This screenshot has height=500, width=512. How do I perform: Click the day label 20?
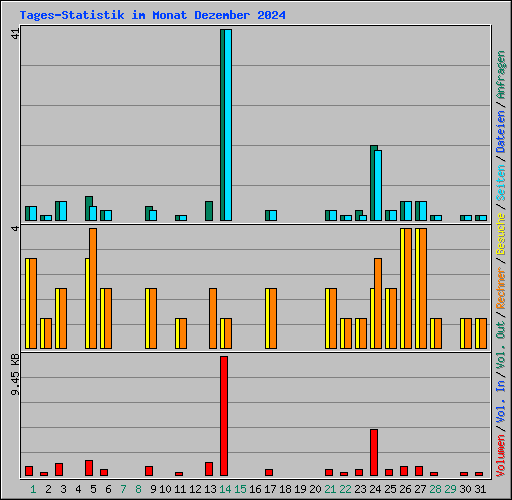click(x=315, y=489)
